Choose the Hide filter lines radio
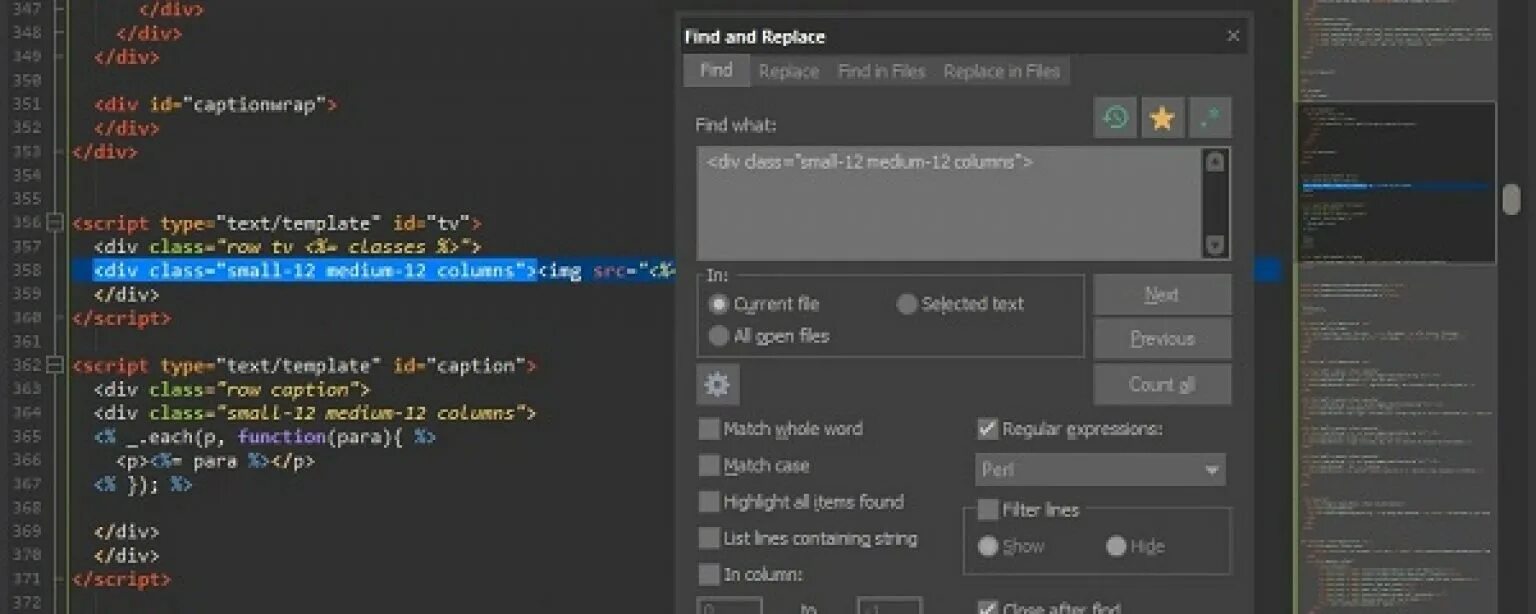Screen dimensions: 1536x614 click(1116, 546)
